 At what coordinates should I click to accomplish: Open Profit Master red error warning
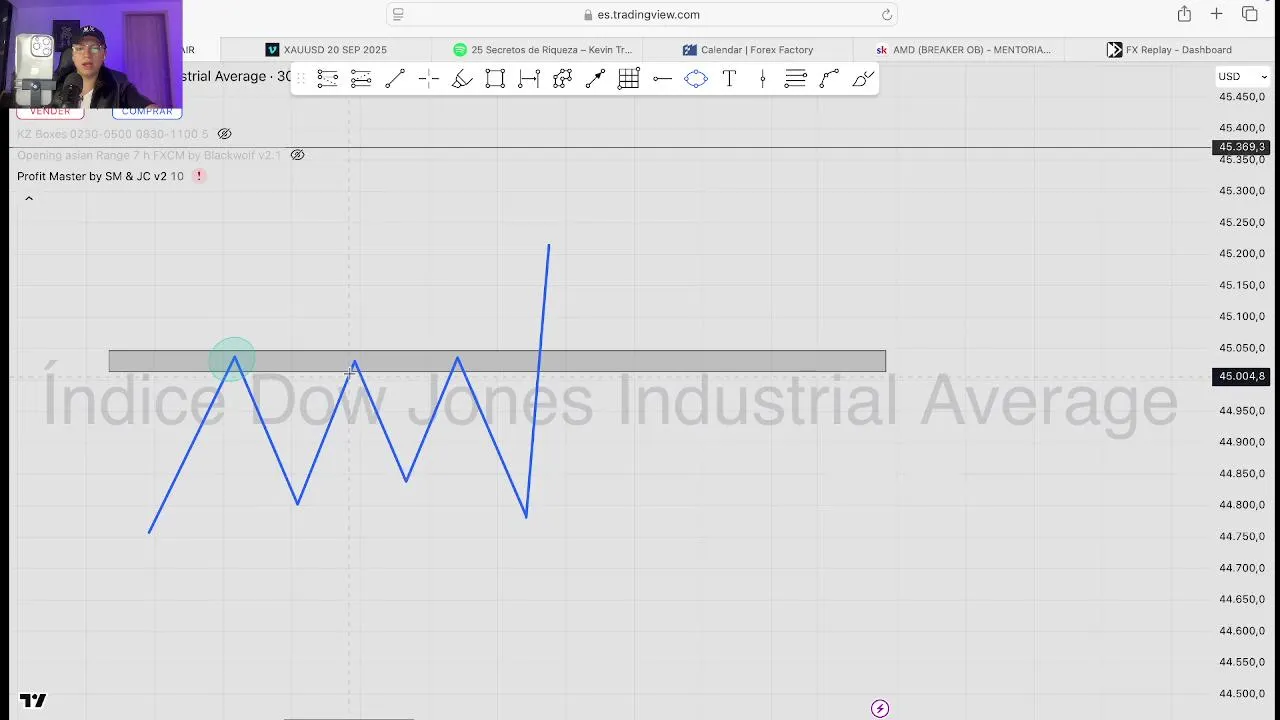click(x=199, y=176)
